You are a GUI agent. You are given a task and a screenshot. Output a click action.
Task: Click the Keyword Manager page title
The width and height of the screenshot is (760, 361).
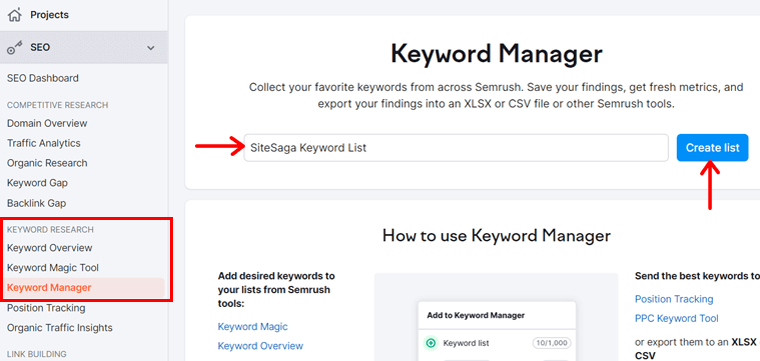point(496,54)
